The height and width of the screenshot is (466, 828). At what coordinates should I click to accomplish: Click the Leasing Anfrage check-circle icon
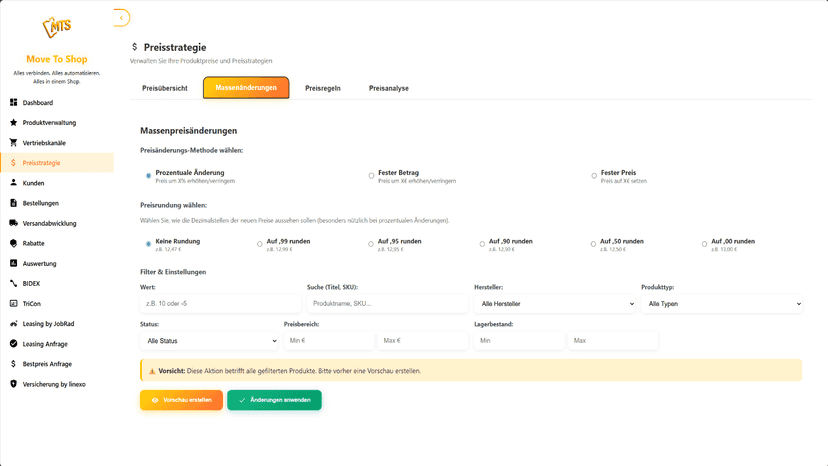pos(13,343)
